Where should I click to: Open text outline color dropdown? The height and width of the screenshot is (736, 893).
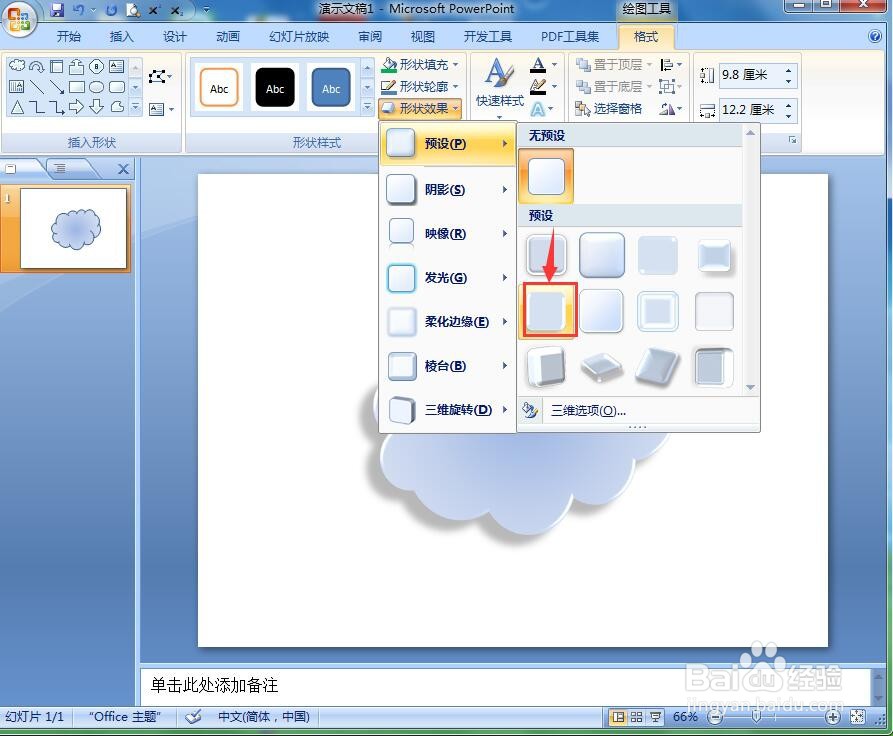[543, 86]
